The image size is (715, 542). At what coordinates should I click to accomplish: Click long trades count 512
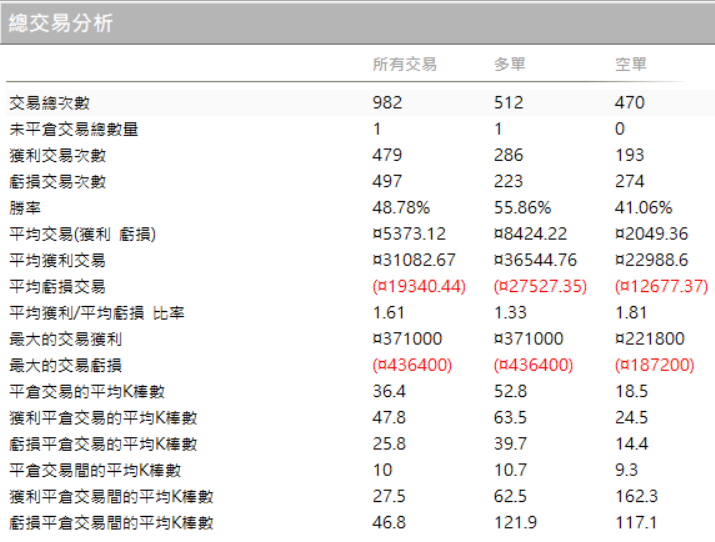(508, 103)
